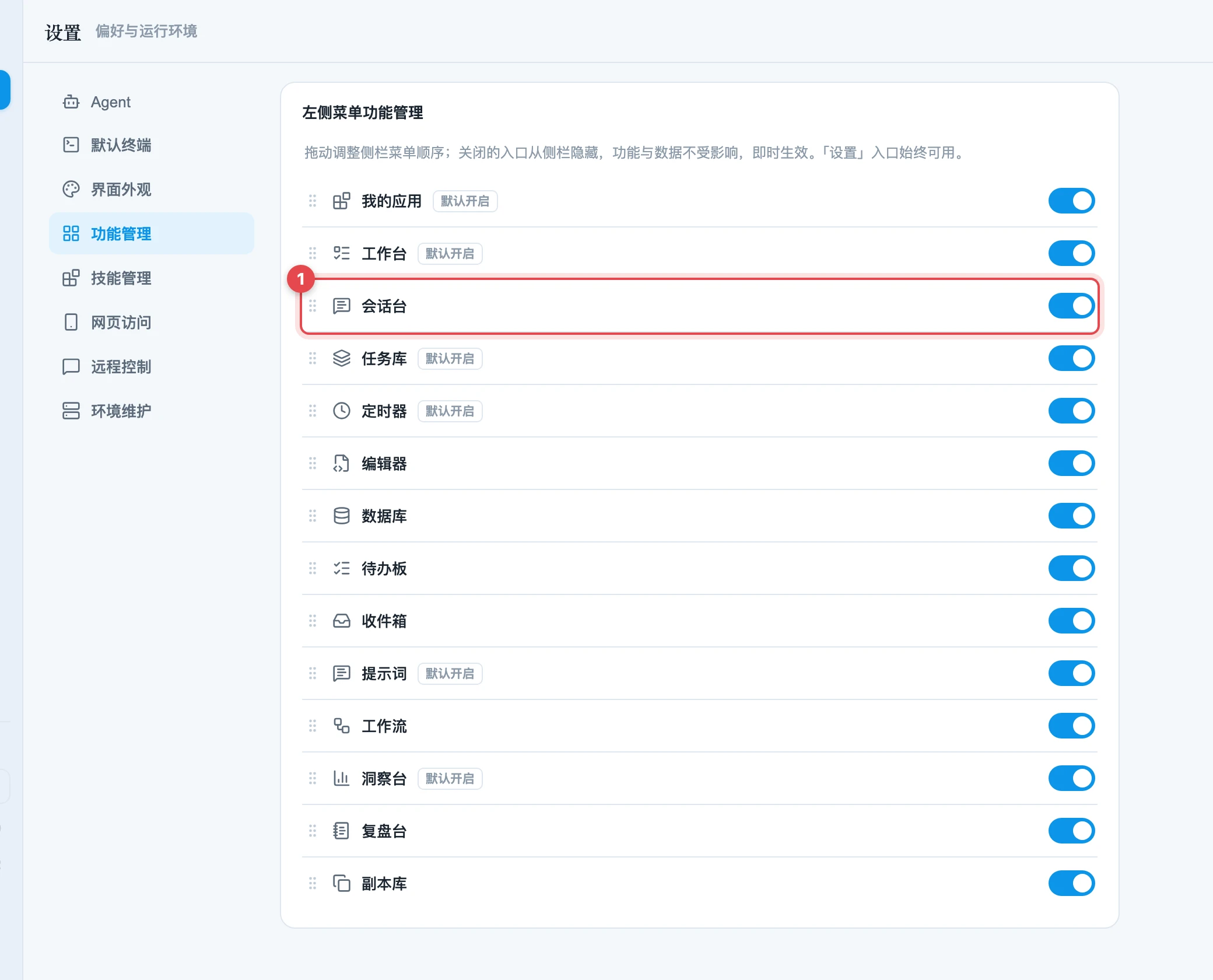Click the 待办板 checklist icon
This screenshot has width=1213, height=980.
click(341, 569)
